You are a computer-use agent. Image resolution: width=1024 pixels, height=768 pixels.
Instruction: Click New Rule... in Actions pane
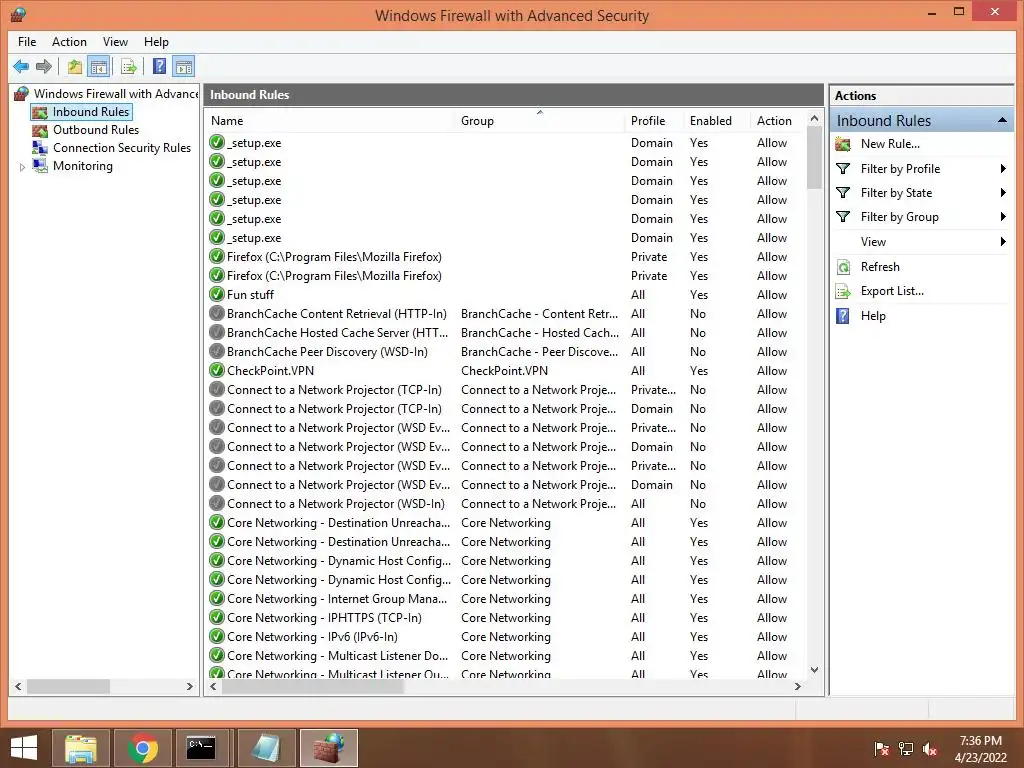[x=890, y=144]
